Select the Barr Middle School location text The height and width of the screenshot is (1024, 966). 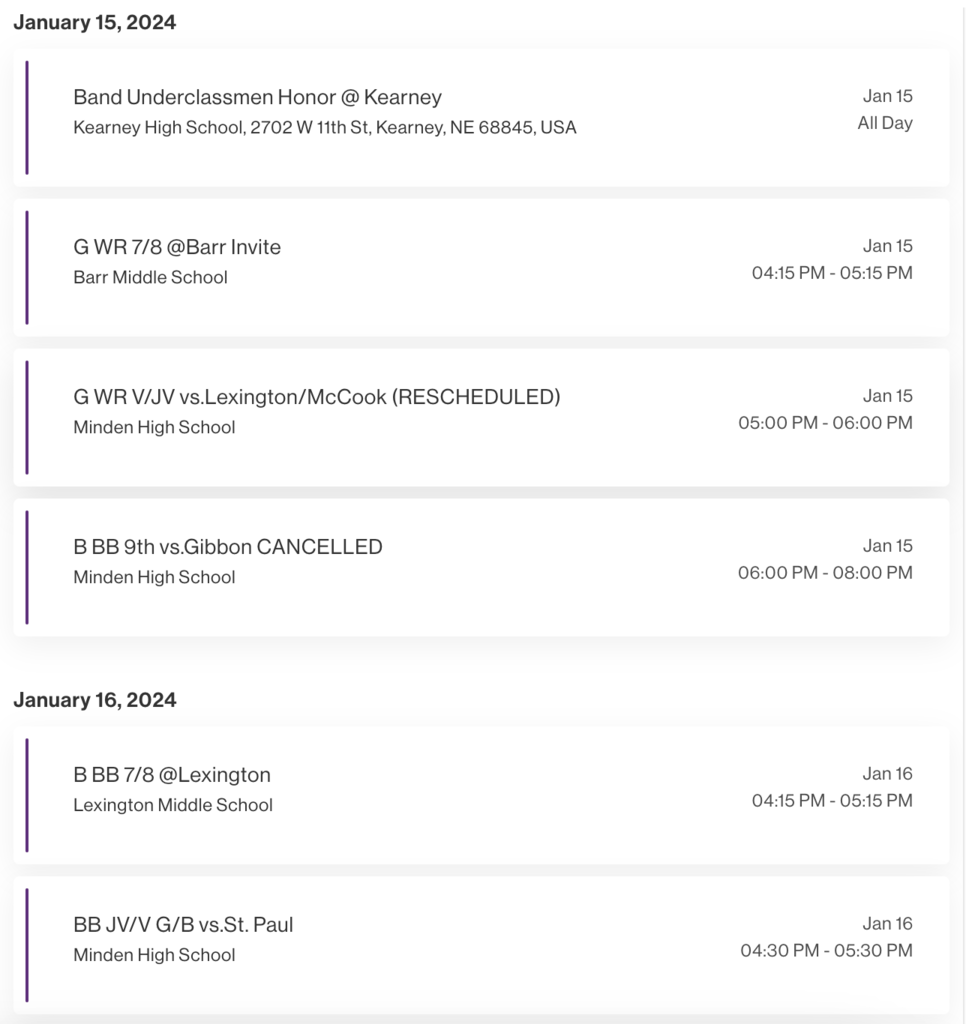(x=150, y=278)
